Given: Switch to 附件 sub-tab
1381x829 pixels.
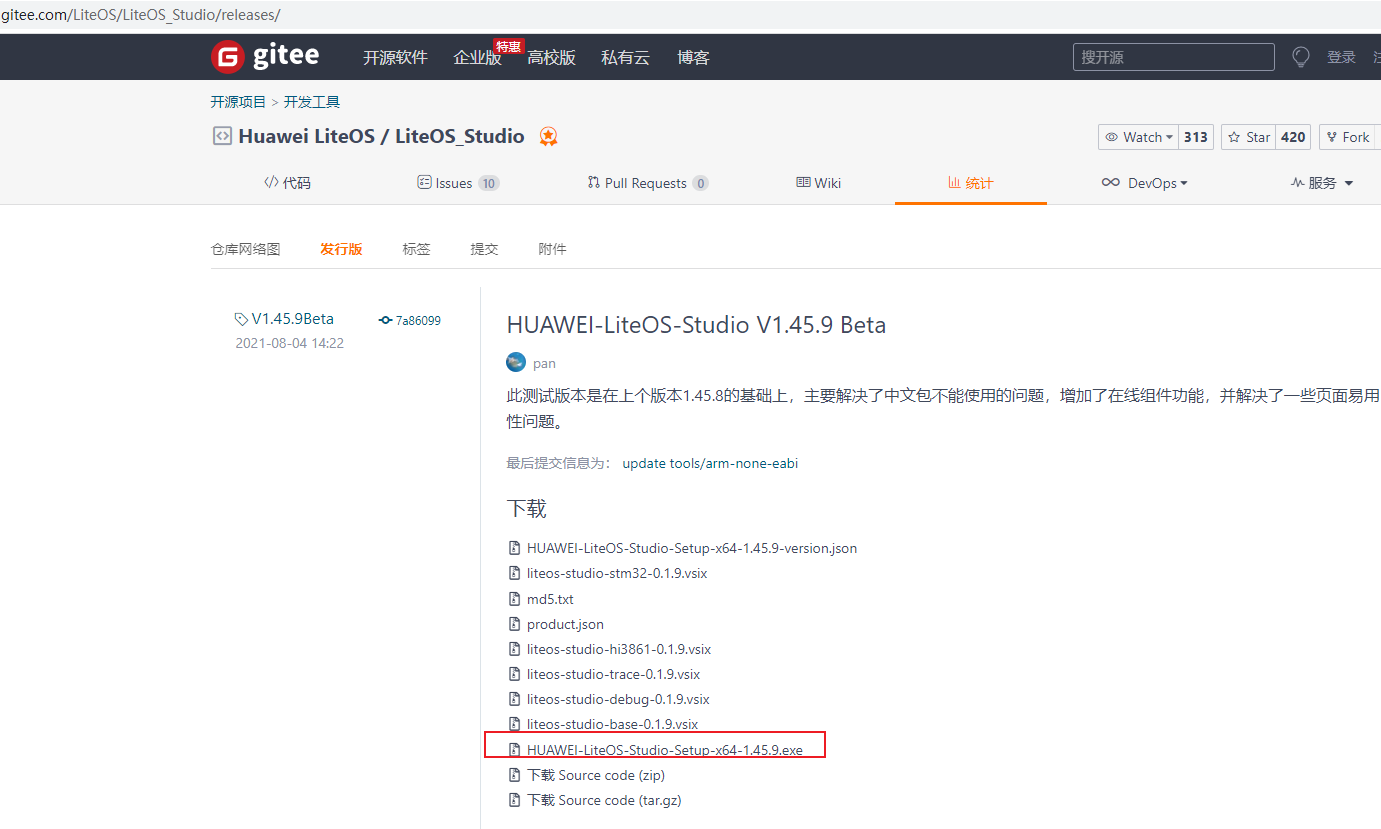Looking at the screenshot, I should pos(552,249).
